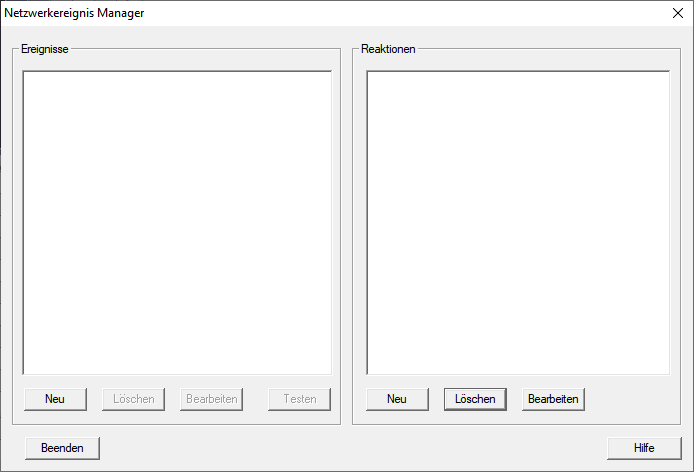Click the Reaktionen group label
This screenshot has width=694, height=472.
[388, 49]
